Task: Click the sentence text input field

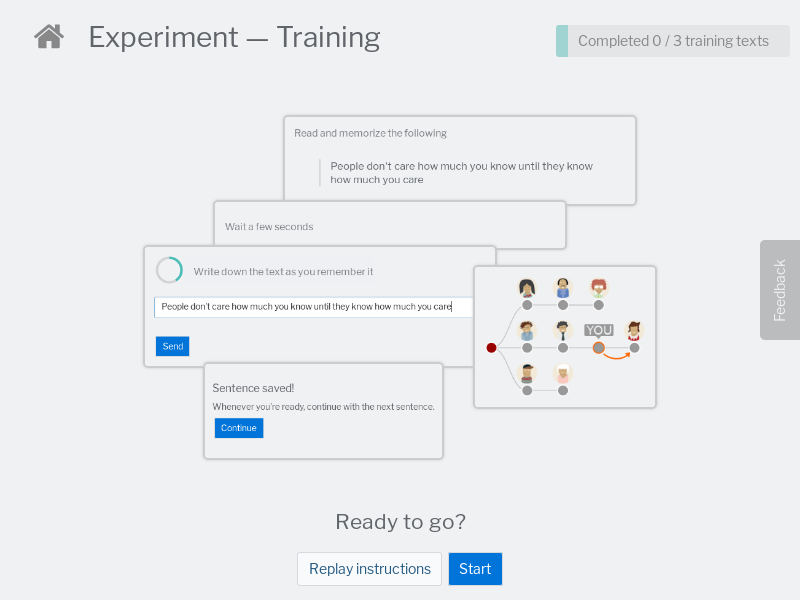Action: click(313, 307)
